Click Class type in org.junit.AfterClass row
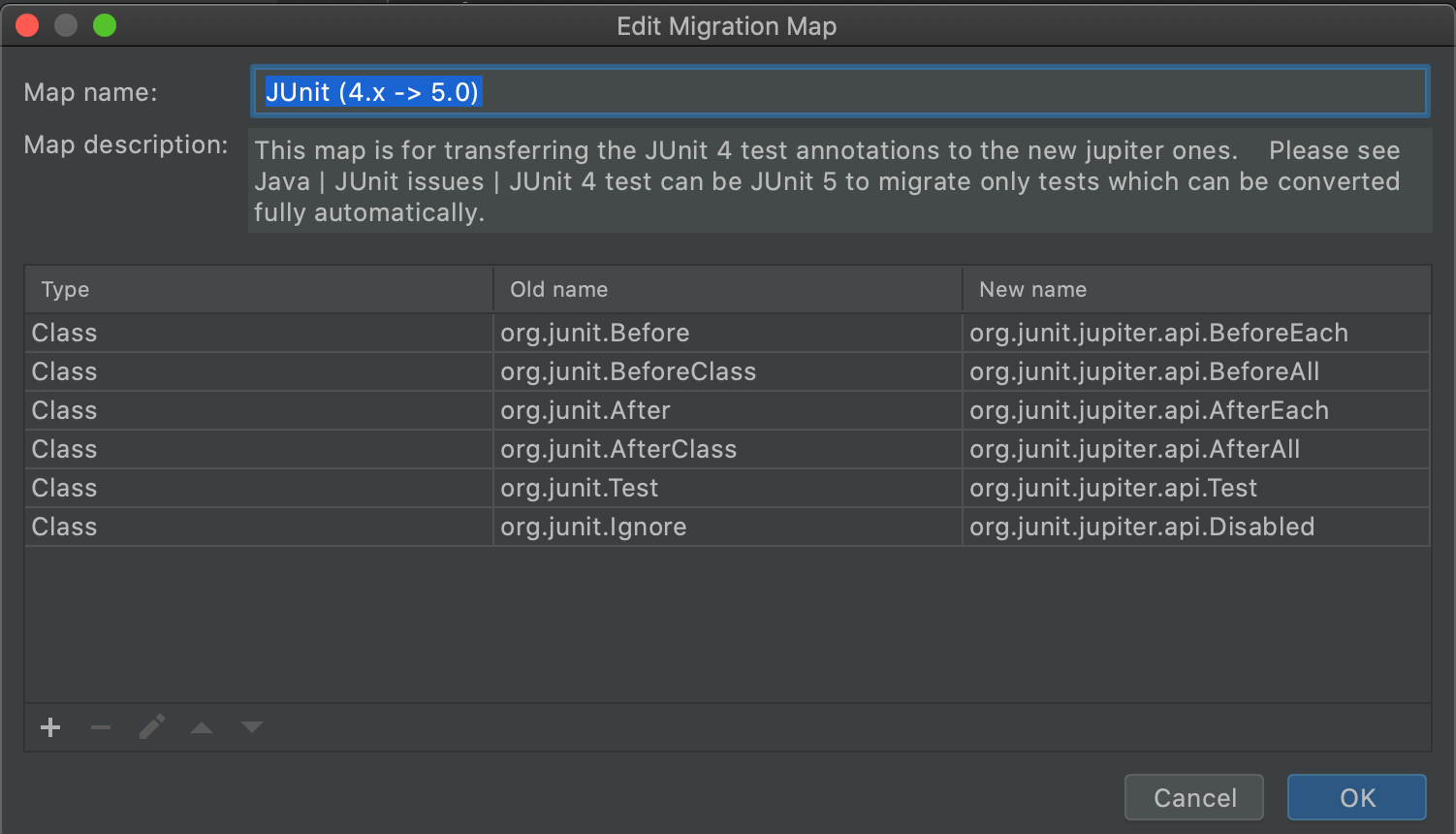The image size is (1456, 834). 259,449
